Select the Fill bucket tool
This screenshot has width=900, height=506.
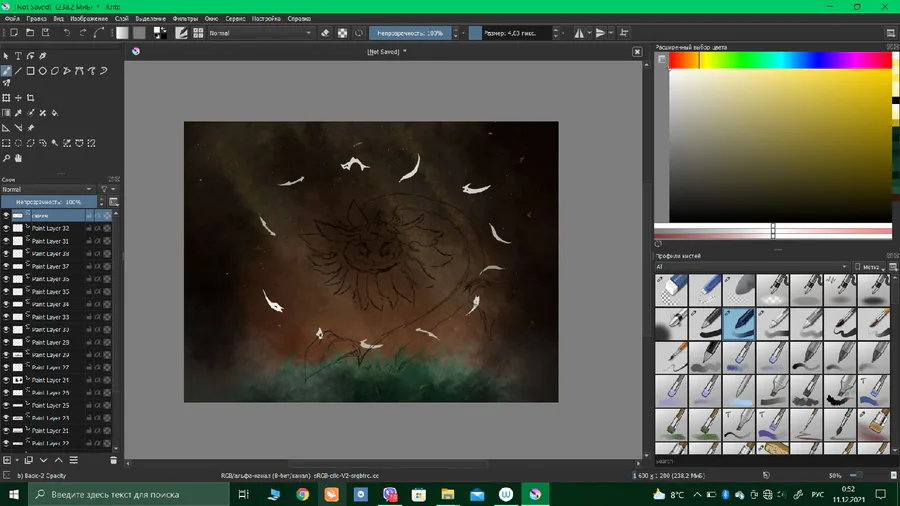point(55,113)
